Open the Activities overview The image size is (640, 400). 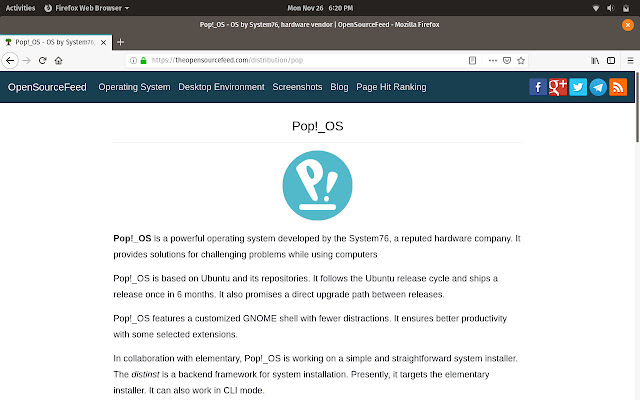20,8
